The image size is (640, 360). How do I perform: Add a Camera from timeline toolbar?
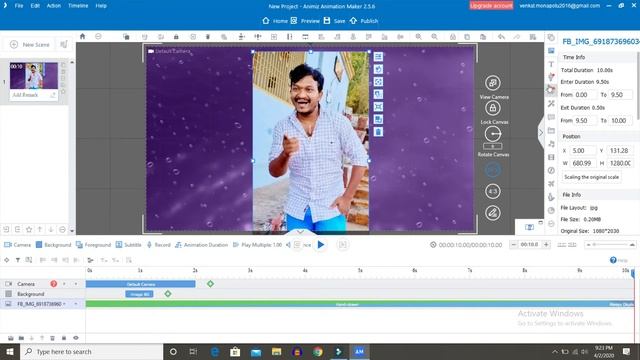coord(17,245)
